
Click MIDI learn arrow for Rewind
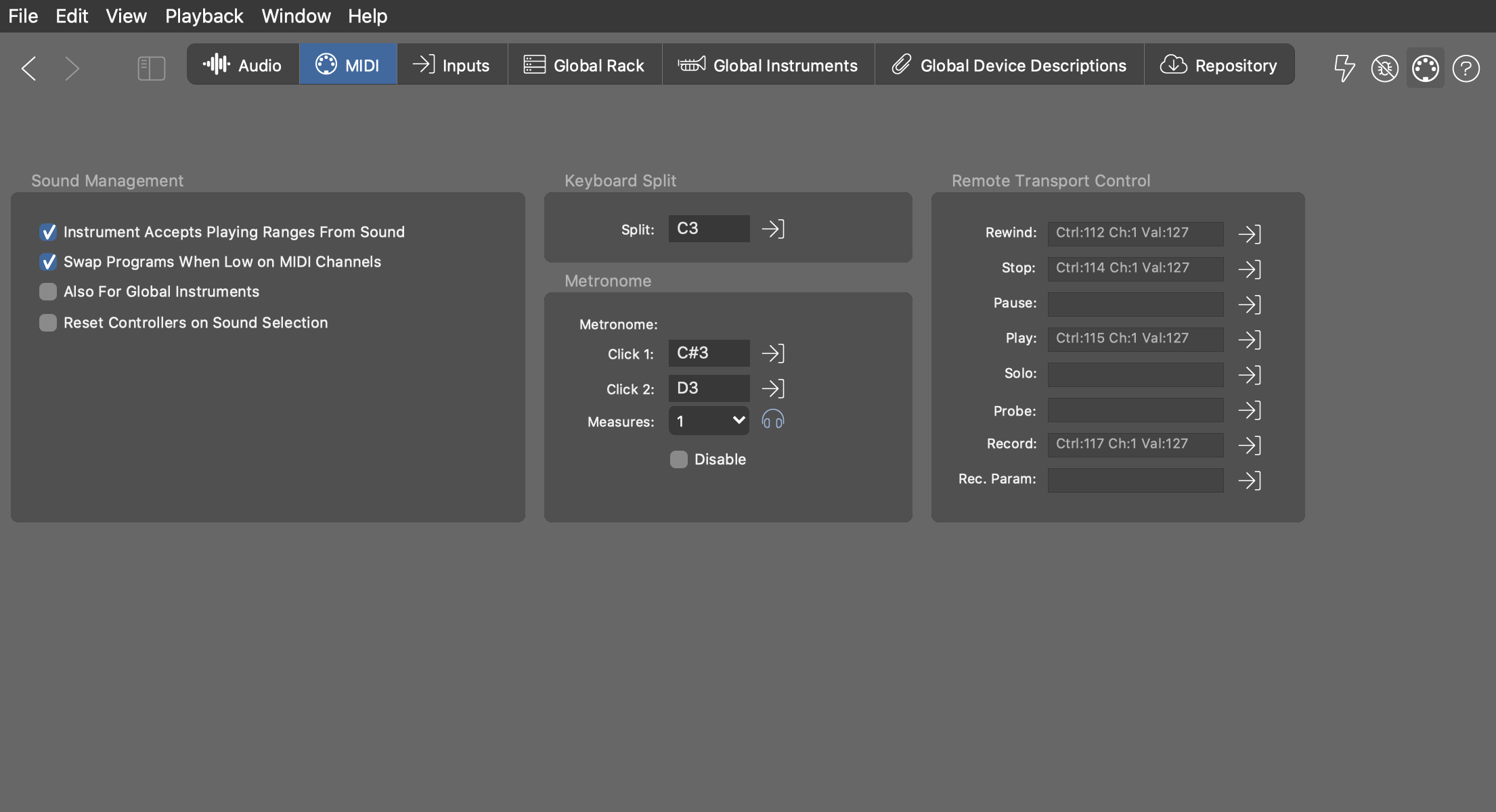tap(1249, 233)
